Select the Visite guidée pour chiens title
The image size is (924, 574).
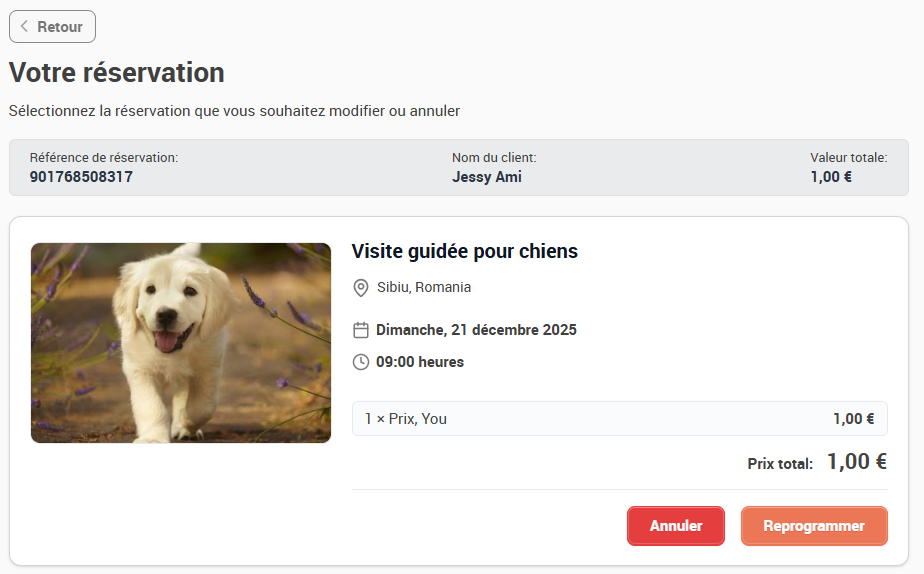click(464, 251)
